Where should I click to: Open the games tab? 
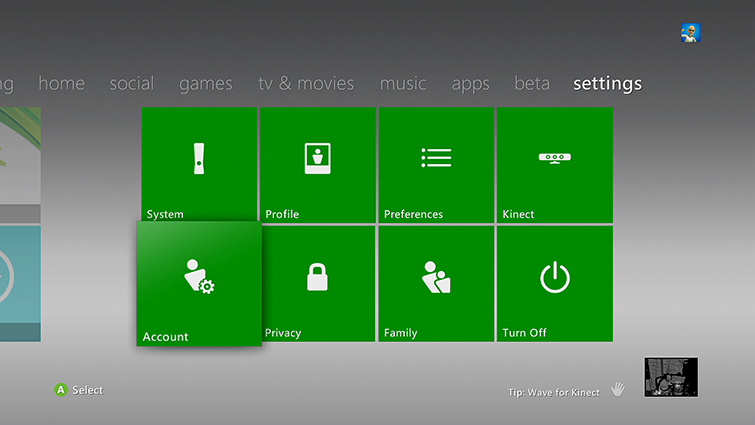(205, 84)
